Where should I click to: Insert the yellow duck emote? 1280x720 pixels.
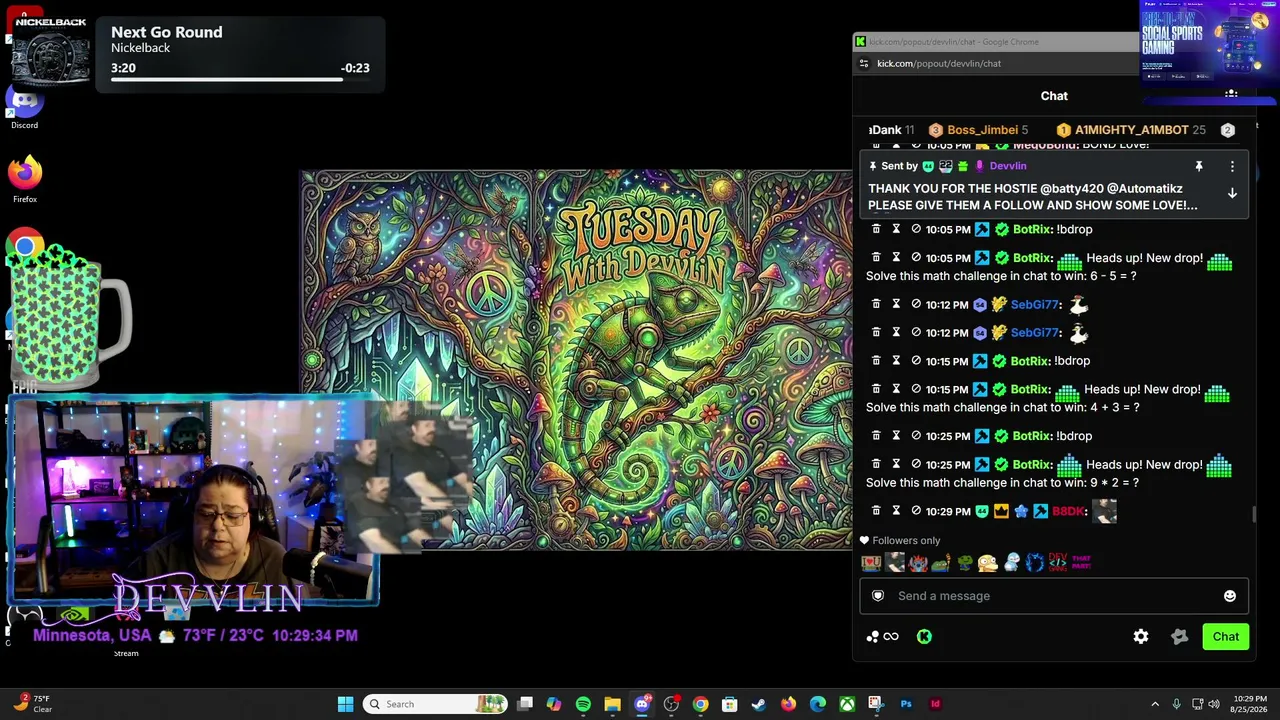point(988,563)
